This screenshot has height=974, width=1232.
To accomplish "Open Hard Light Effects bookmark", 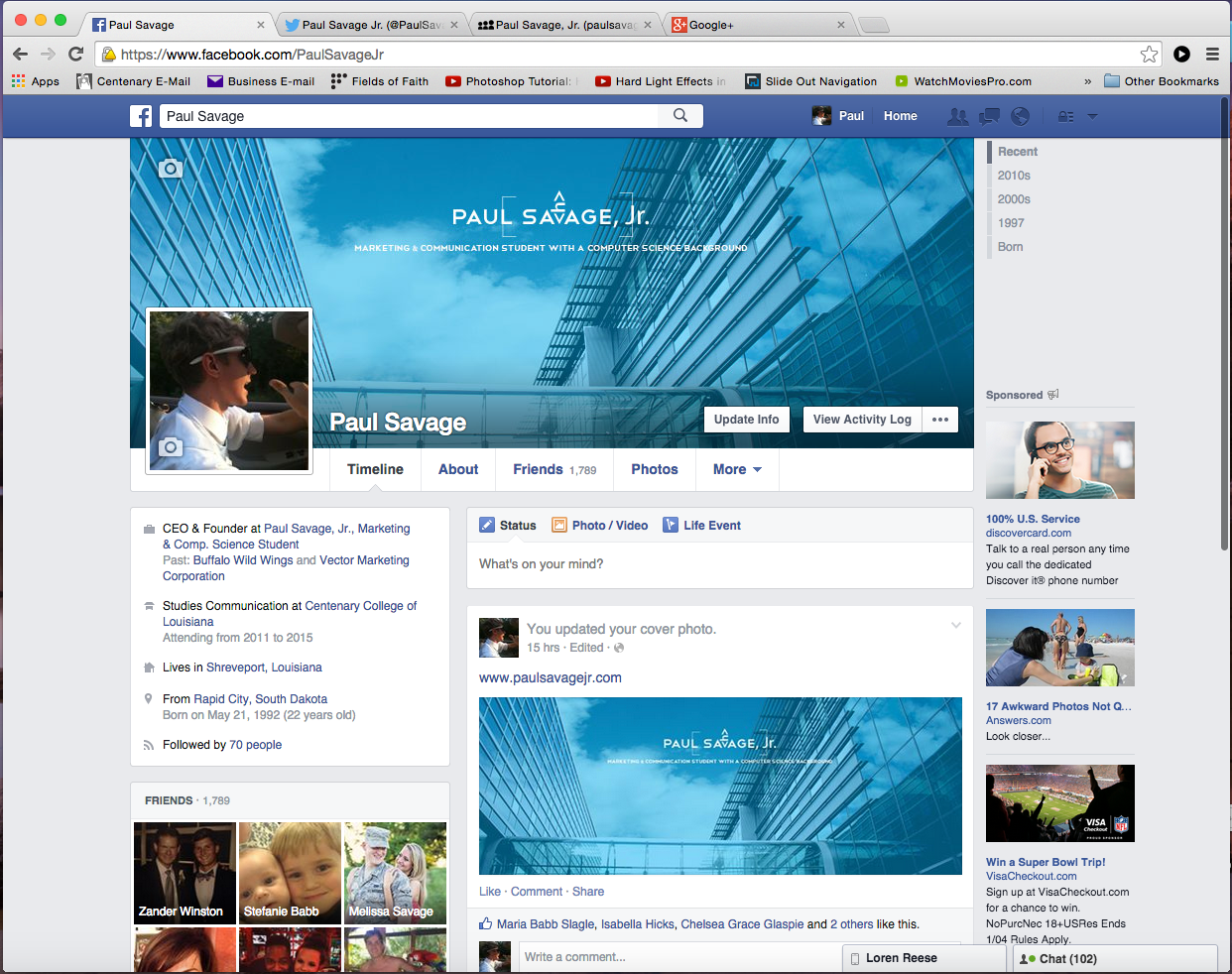I will coord(661,81).
